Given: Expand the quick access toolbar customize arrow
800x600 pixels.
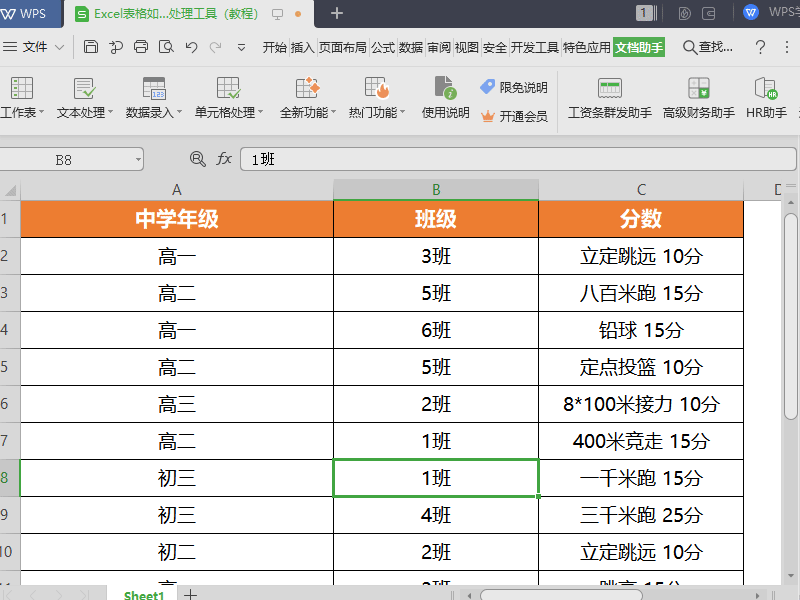Looking at the screenshot, I should point(241,48).
